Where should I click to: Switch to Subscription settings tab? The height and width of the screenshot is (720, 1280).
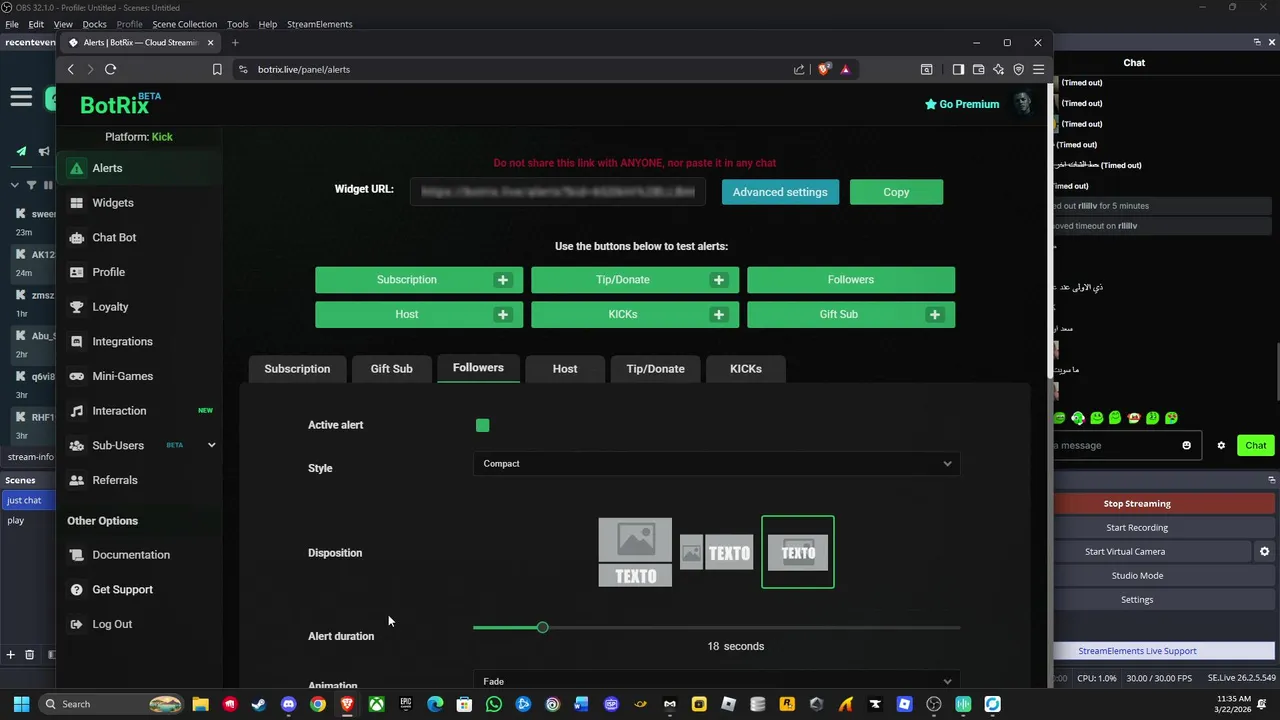tap(297, 369)
